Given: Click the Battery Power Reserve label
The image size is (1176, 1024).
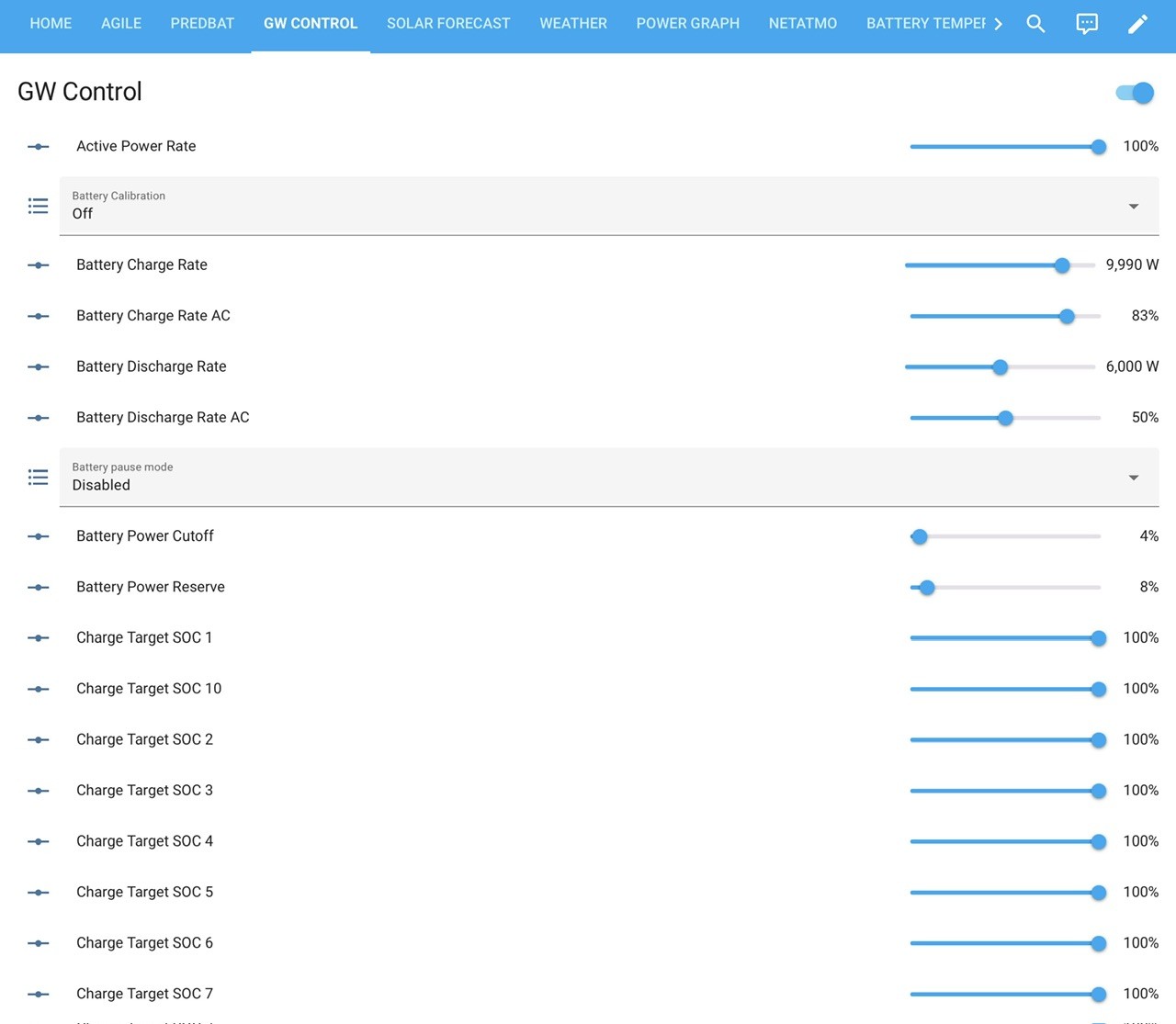Looking at the screenshot, I should (151, 587).
